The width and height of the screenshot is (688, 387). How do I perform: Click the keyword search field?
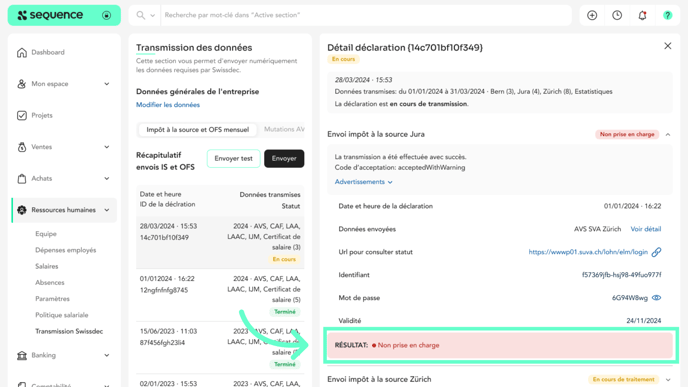coord(366,15)
